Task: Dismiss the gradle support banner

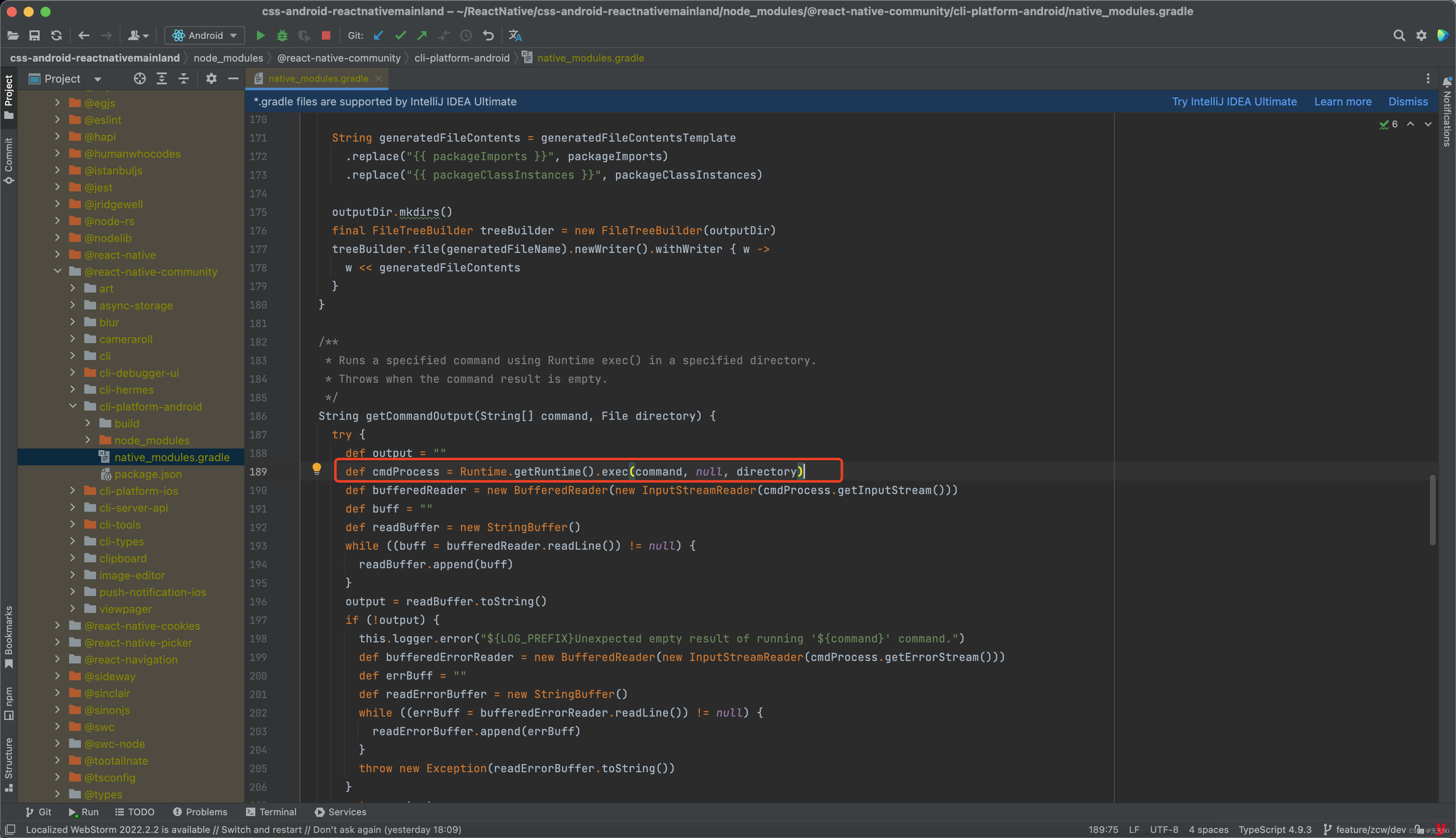Action: click(x=1408, y=102)
